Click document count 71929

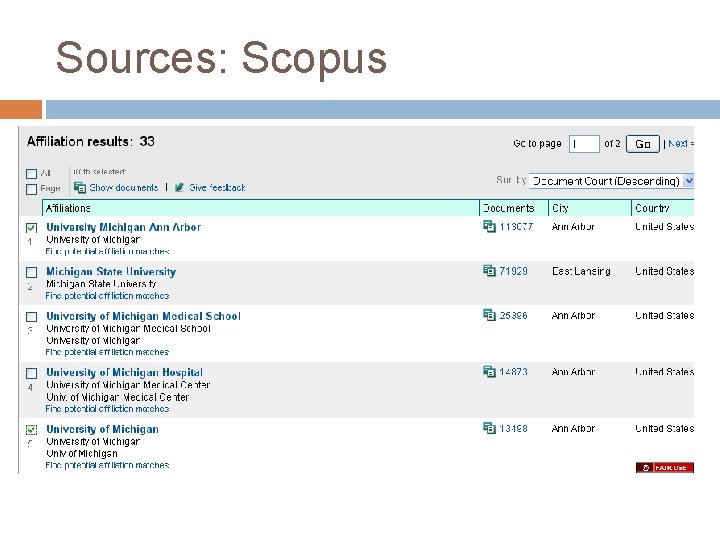(x=513, y=271)
